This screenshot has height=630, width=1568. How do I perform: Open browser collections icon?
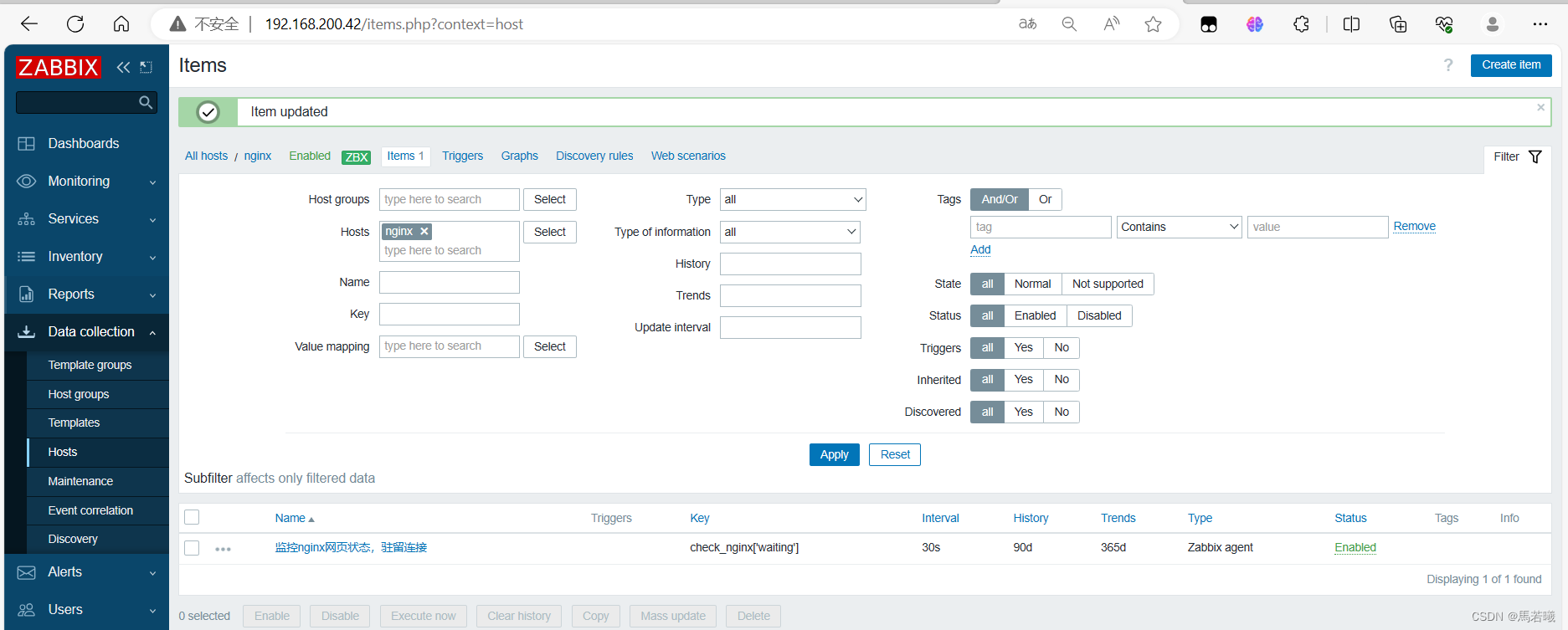point(1398,24)
